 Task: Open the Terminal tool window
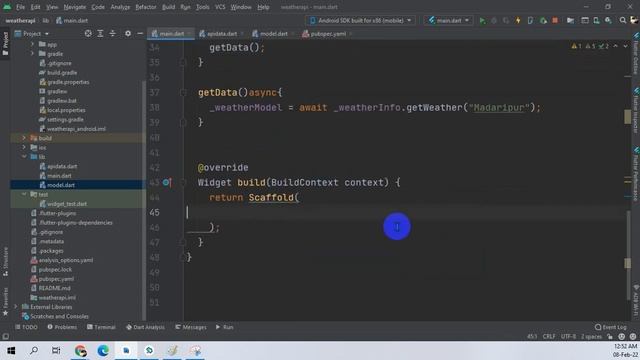(x=101, y=327)
